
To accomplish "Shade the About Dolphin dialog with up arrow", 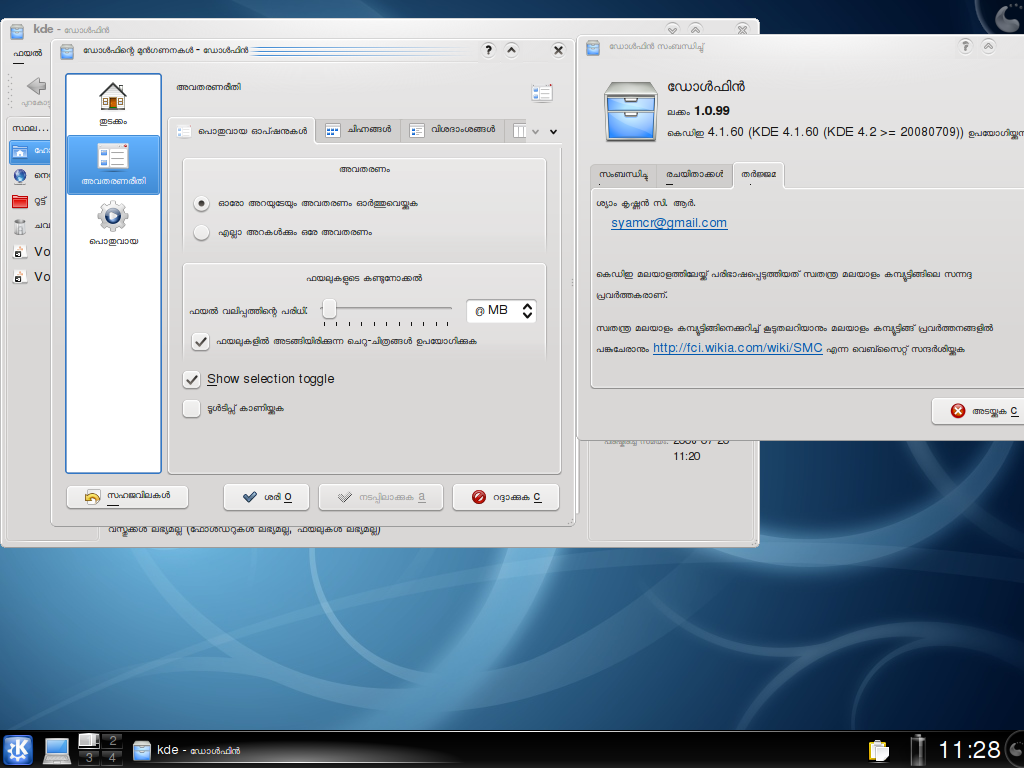I will click(989, 46).
